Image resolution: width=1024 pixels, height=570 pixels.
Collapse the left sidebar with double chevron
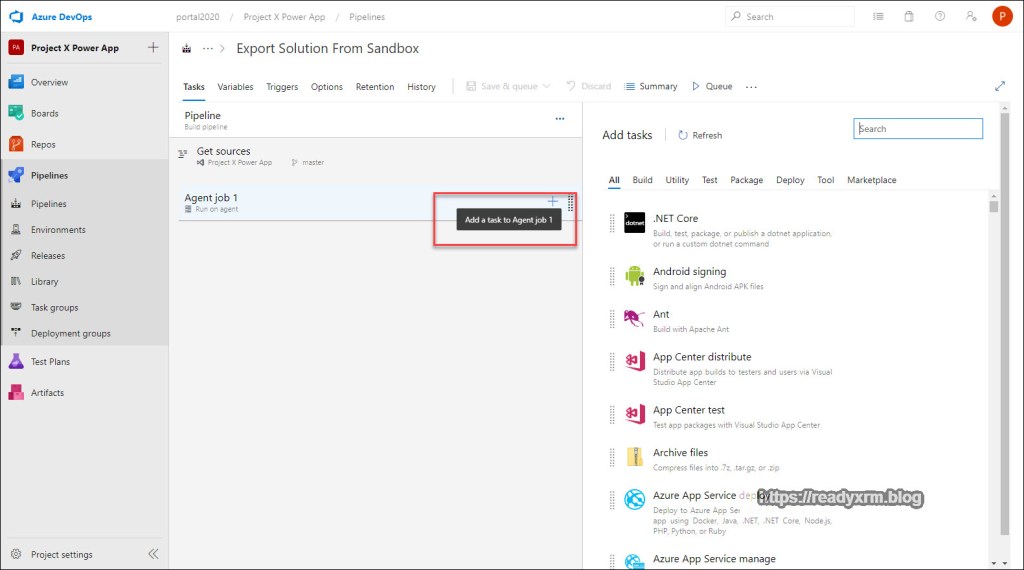[x=153, y=554]
